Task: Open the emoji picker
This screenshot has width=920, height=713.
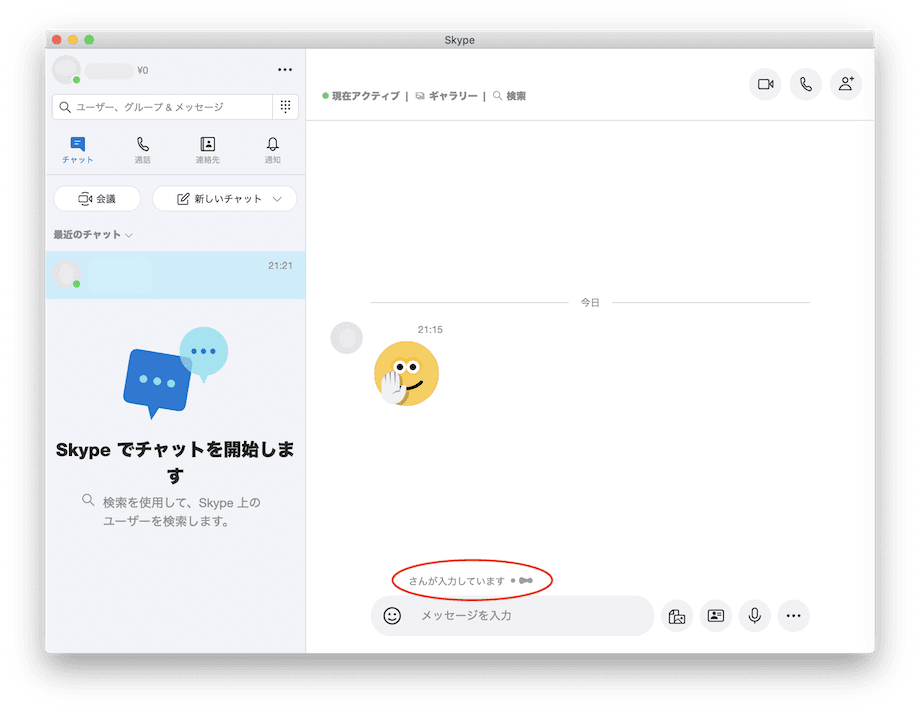Action: [x=392, y=616]
